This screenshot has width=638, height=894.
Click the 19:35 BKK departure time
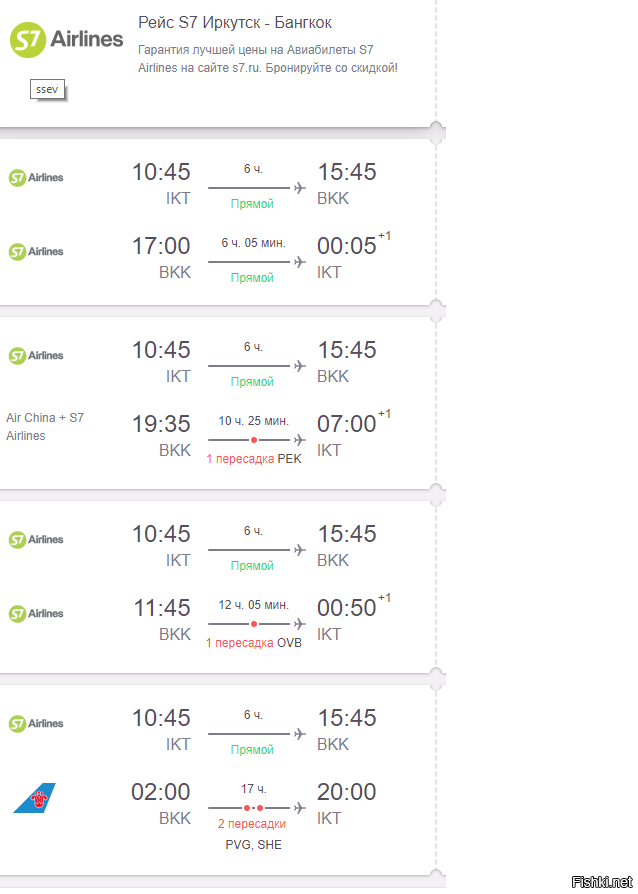160,424
